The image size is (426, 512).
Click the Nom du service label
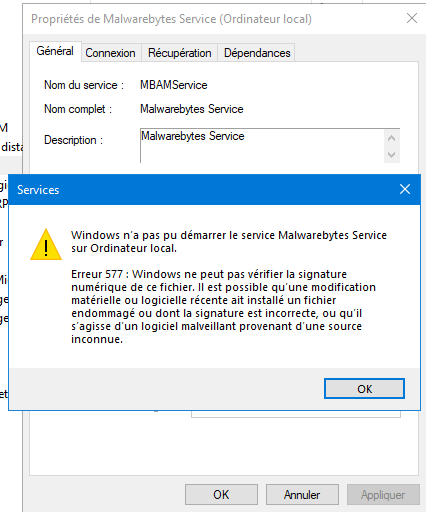84,85
